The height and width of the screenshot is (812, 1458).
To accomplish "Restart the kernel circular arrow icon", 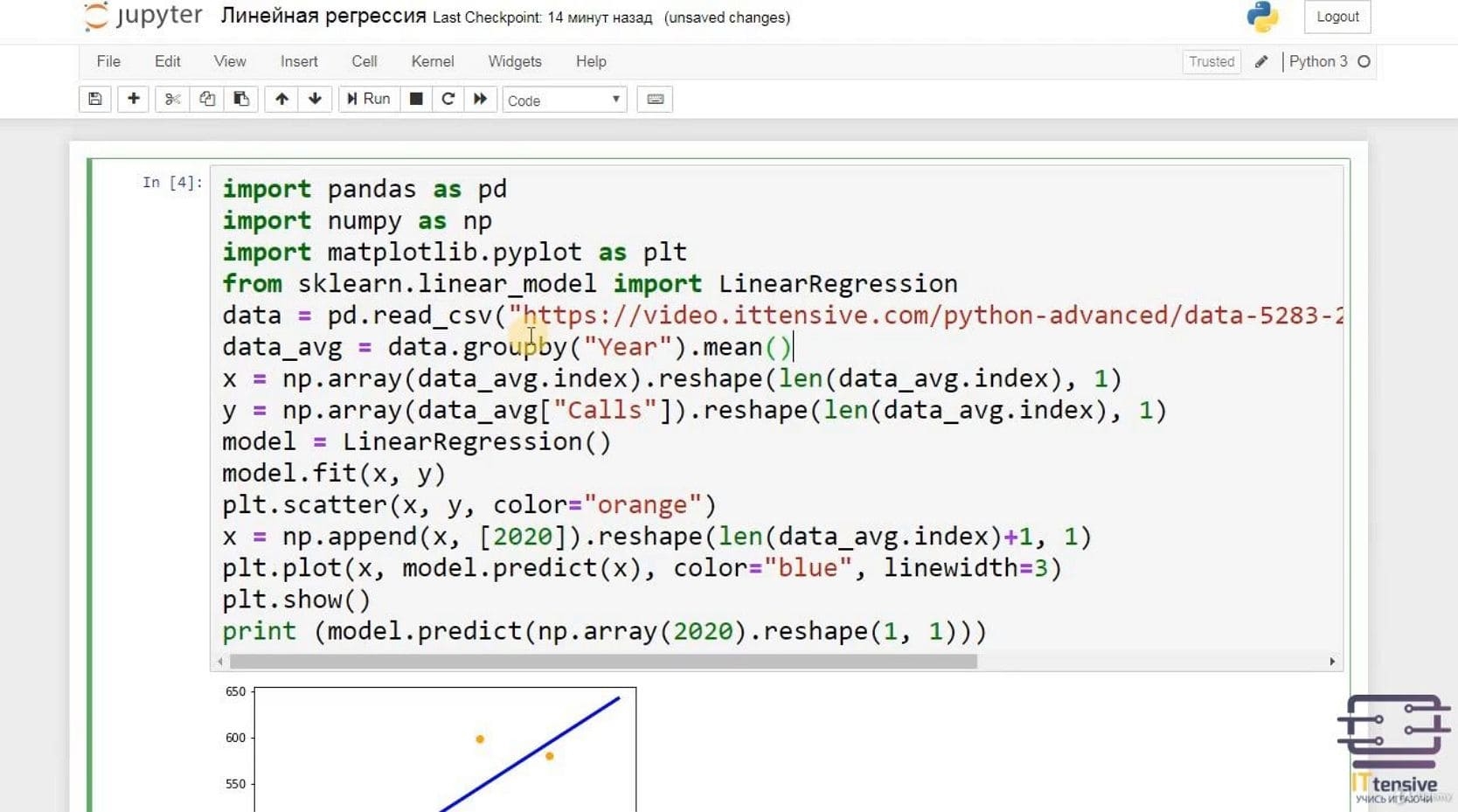I will (448, 100).
